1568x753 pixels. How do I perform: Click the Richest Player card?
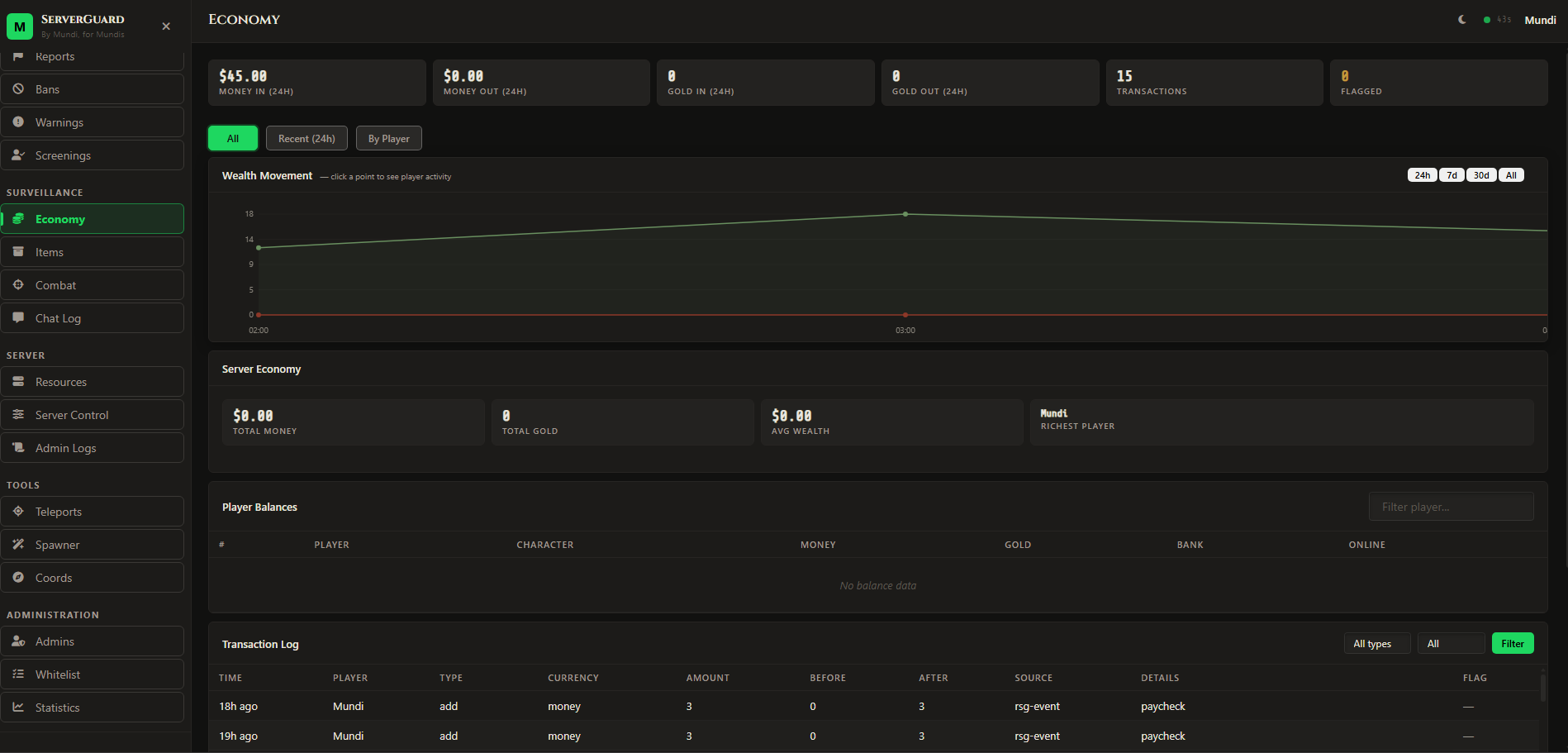[1282, 422]
